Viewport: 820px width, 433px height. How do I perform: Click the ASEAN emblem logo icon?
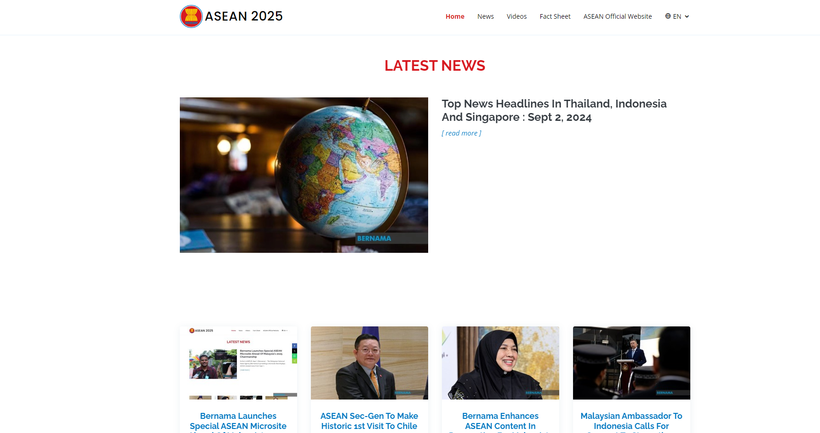click(191, 16)
